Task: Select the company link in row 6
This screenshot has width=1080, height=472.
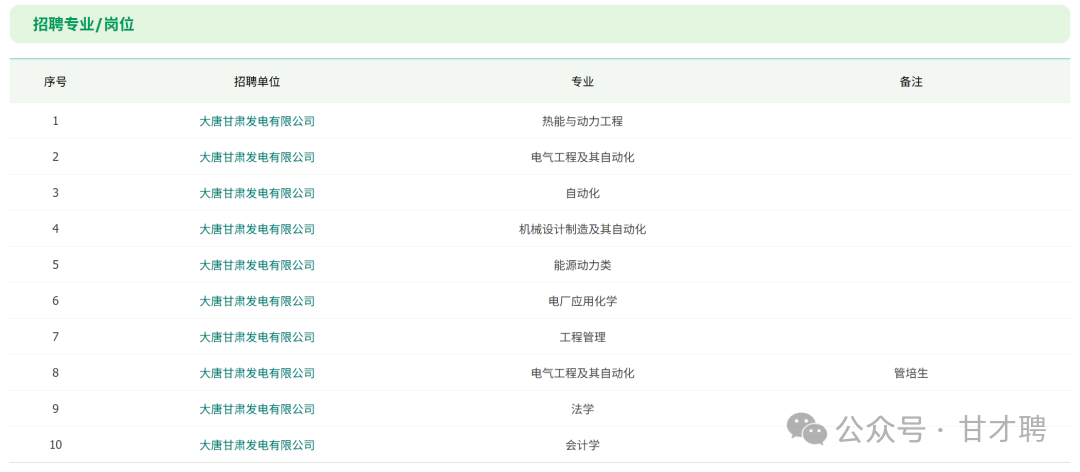Action: [x=257, y=301]
